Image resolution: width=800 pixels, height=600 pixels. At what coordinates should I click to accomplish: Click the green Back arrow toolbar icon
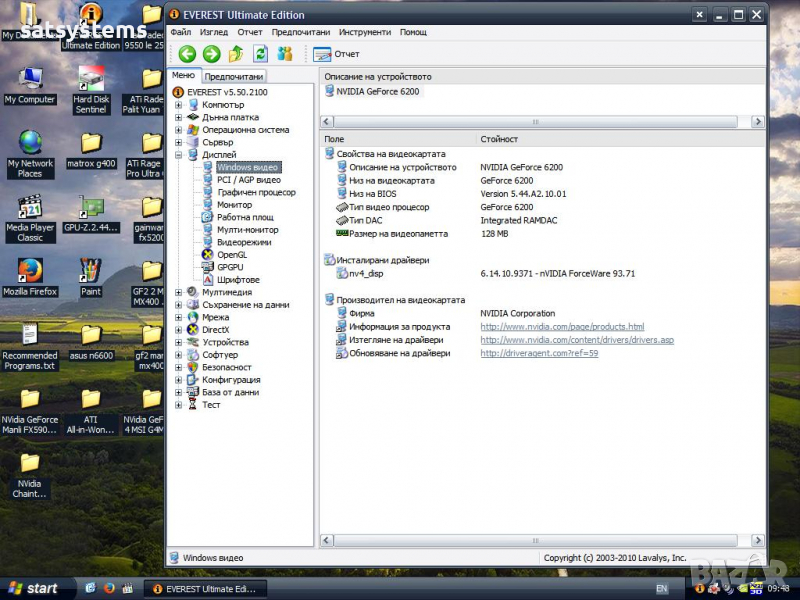click(187, 54)
